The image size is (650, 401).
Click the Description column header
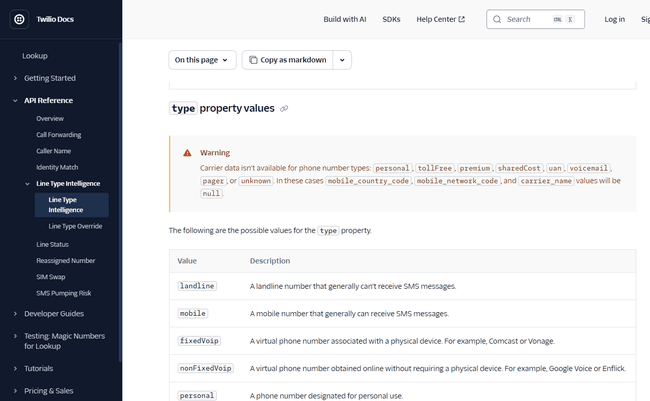(270, 261)
